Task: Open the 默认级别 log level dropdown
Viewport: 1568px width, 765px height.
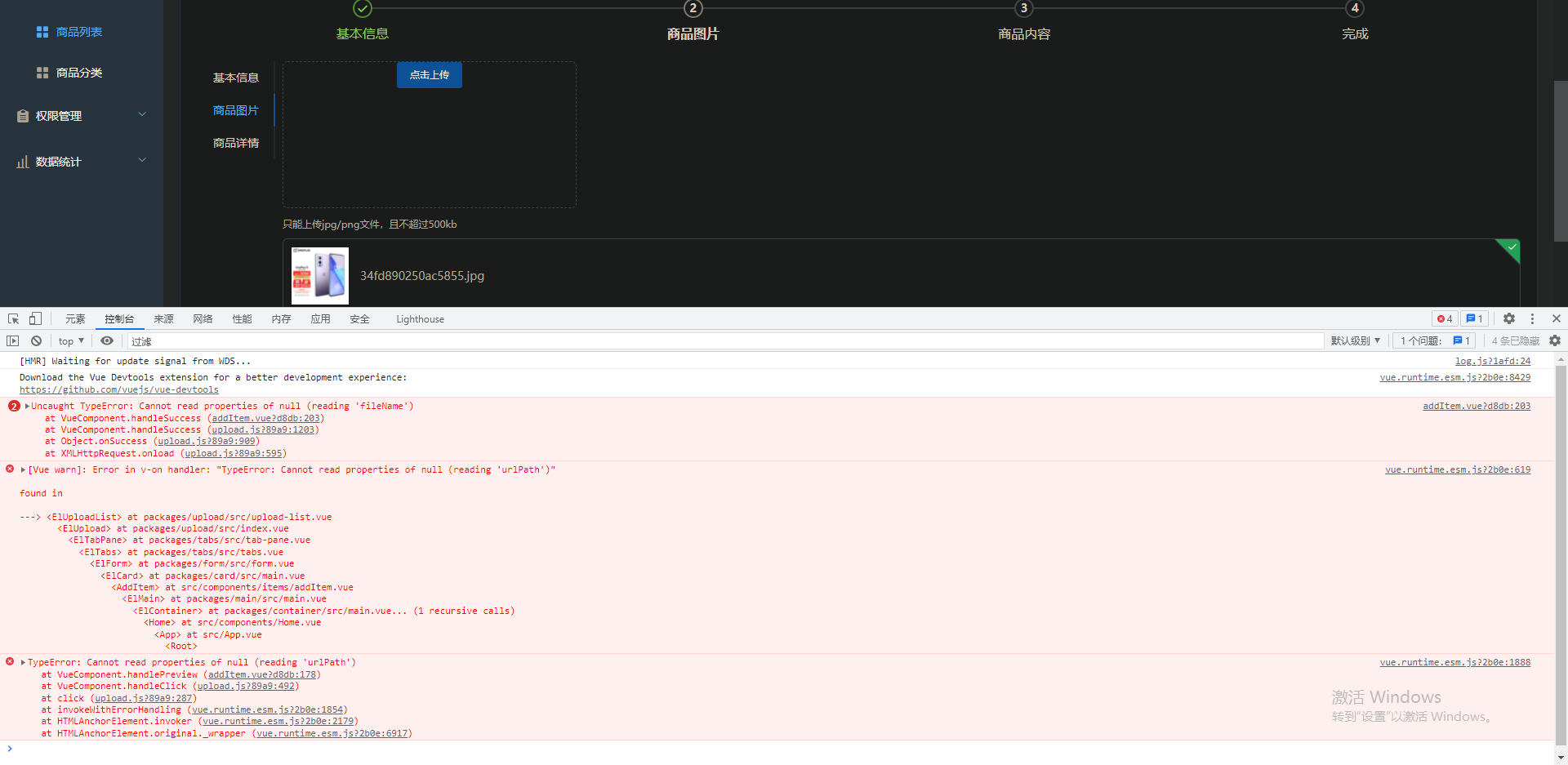Action: [x=1356, y=340]
